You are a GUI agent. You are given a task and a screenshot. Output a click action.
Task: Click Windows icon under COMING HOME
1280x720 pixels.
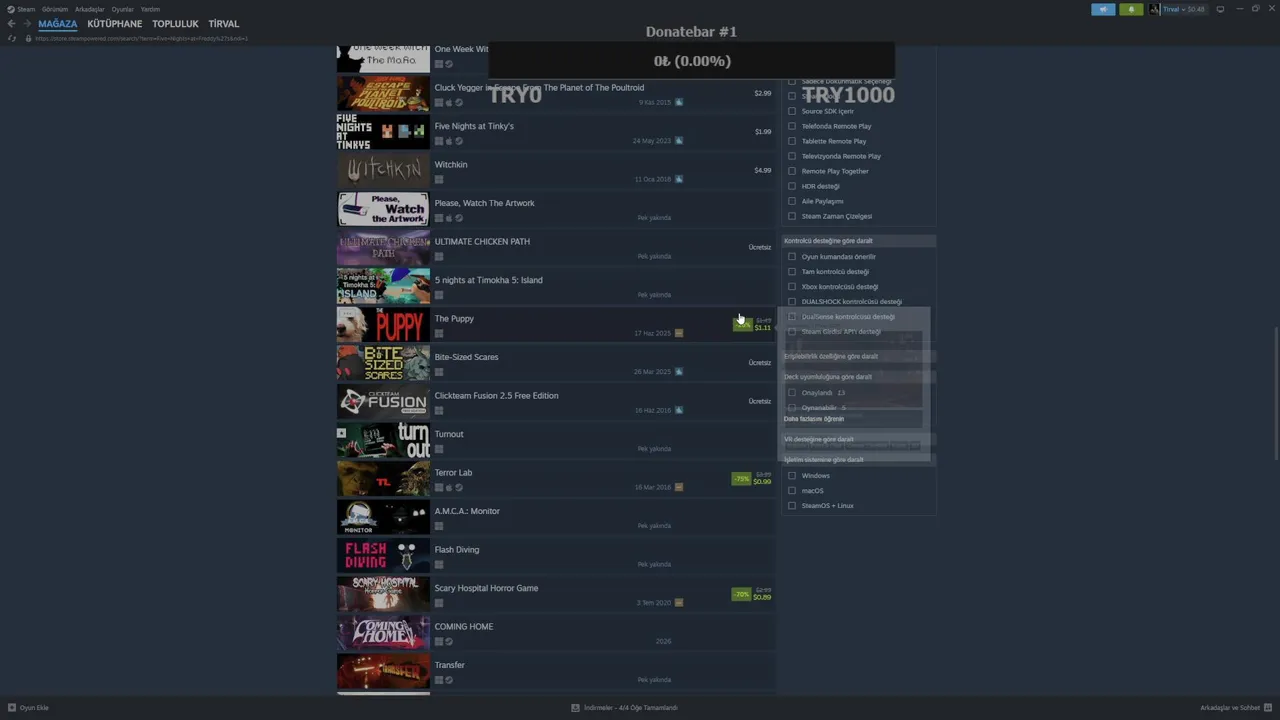click(x=439, y=642)
